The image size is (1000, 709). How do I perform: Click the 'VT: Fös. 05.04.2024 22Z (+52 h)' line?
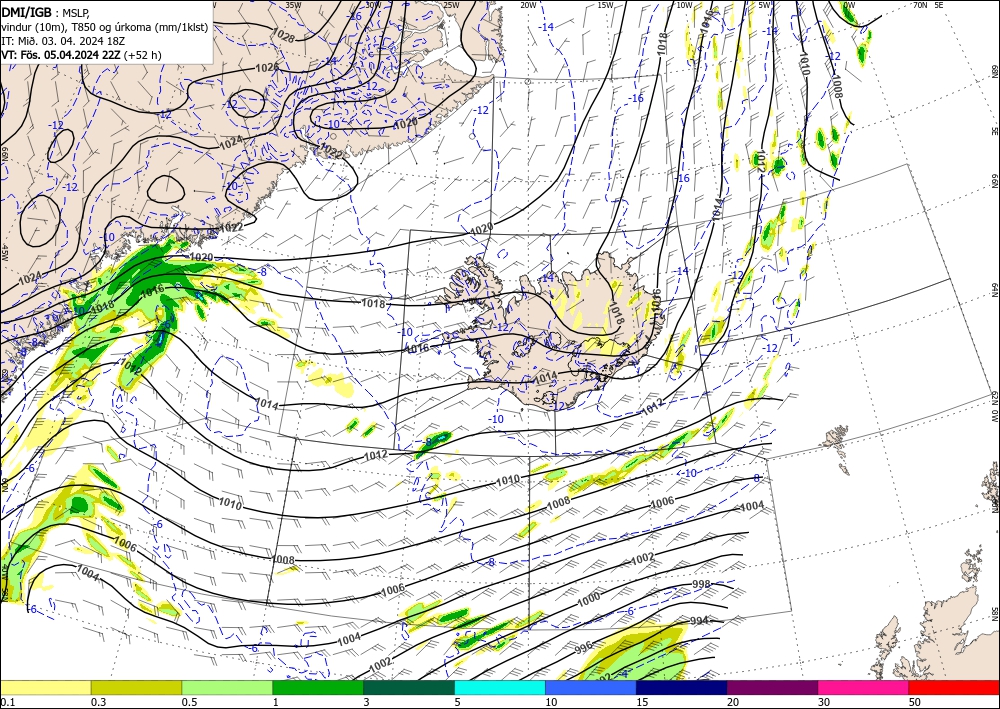coord(81,55)
